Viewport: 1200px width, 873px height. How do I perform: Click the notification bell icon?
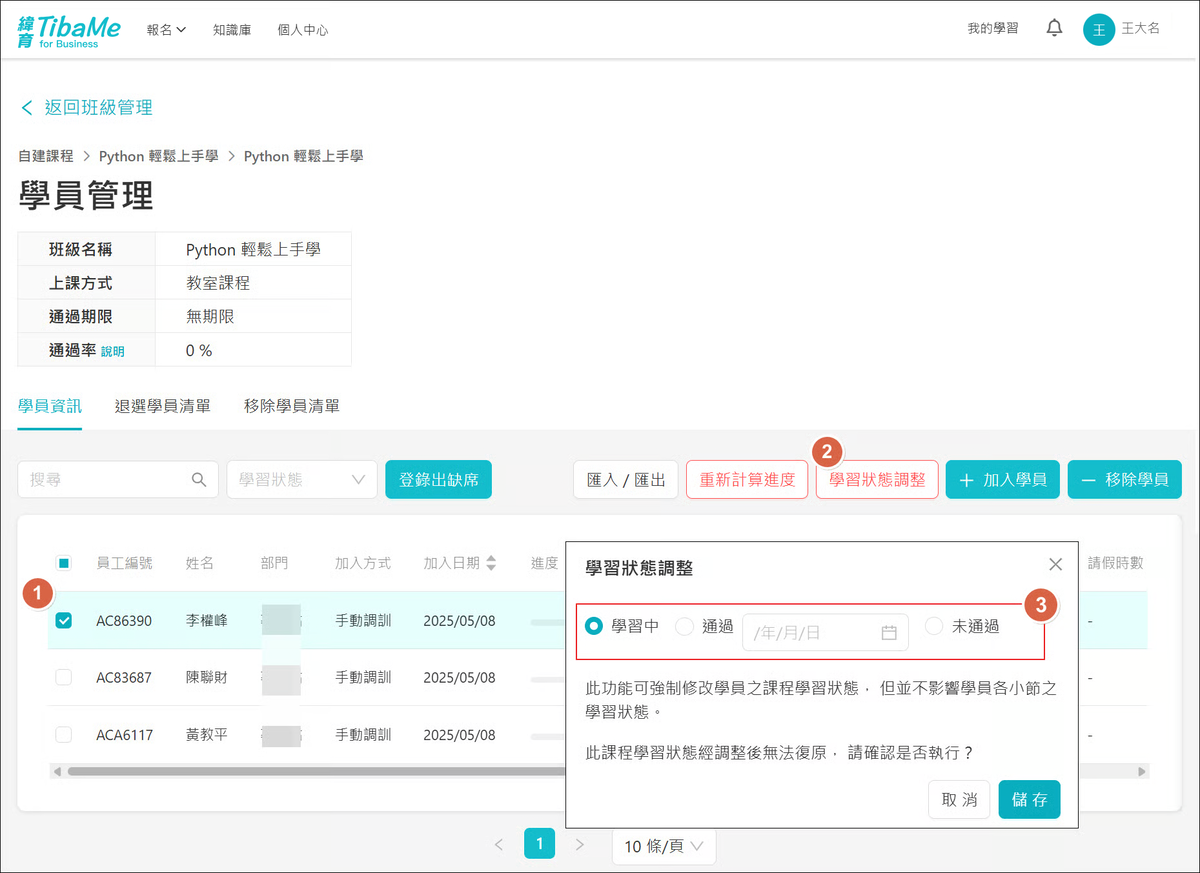(1054, 29)
